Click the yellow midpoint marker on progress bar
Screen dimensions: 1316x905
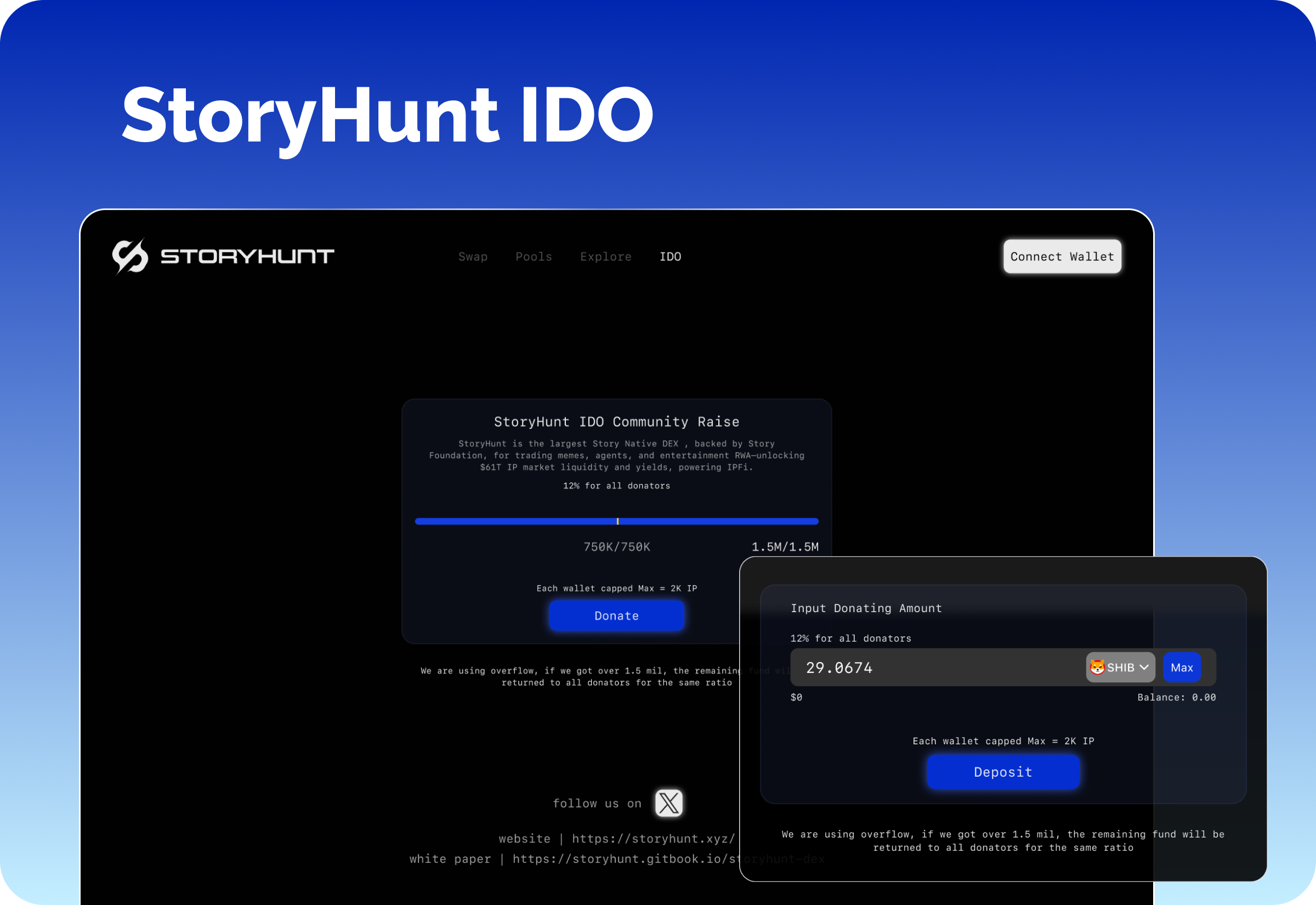pyautogui.click(x=617, y=521)
